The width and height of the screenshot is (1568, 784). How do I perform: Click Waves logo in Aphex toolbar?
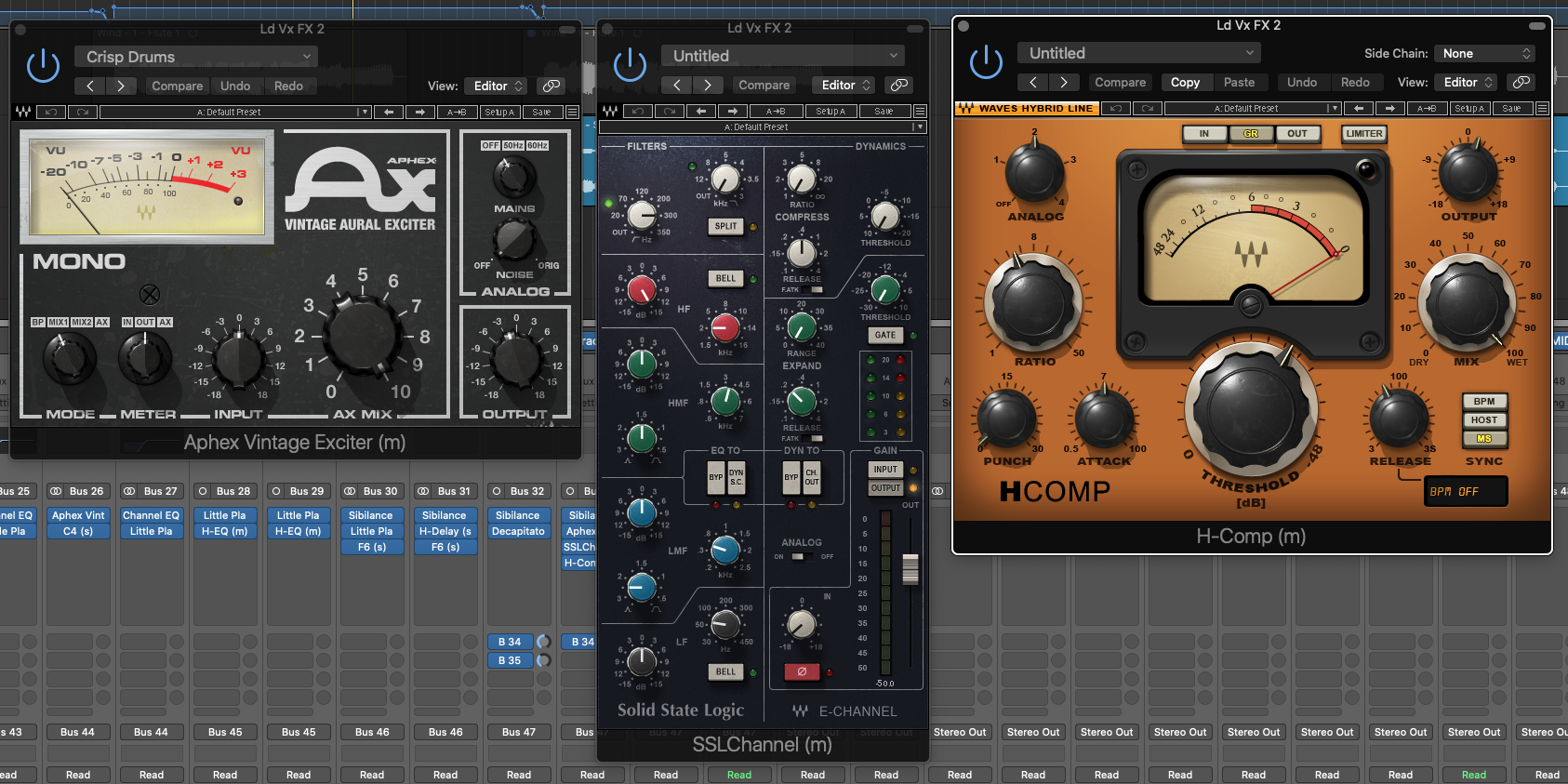coord(23,112)
